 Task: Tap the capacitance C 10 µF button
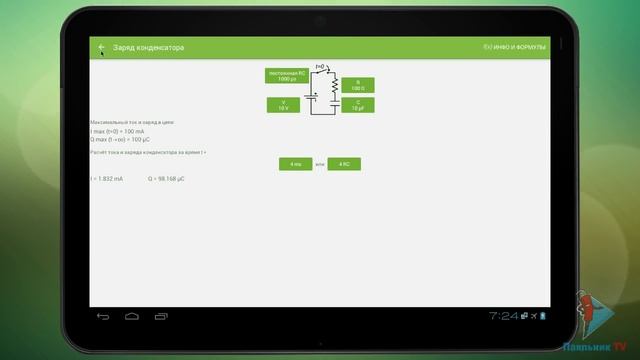(x=358, y=105)
